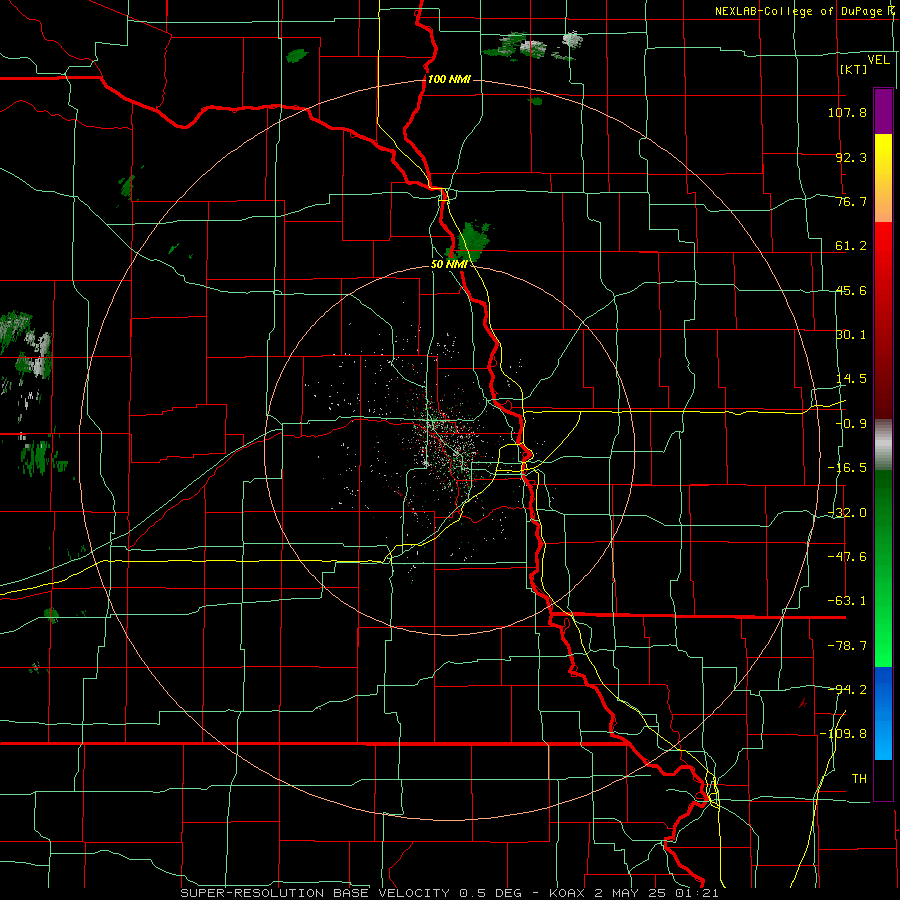Image resolution: width=900 pixels, height=900 pixels.
Task: Select the 76.7 scale value
Action: 851,201
